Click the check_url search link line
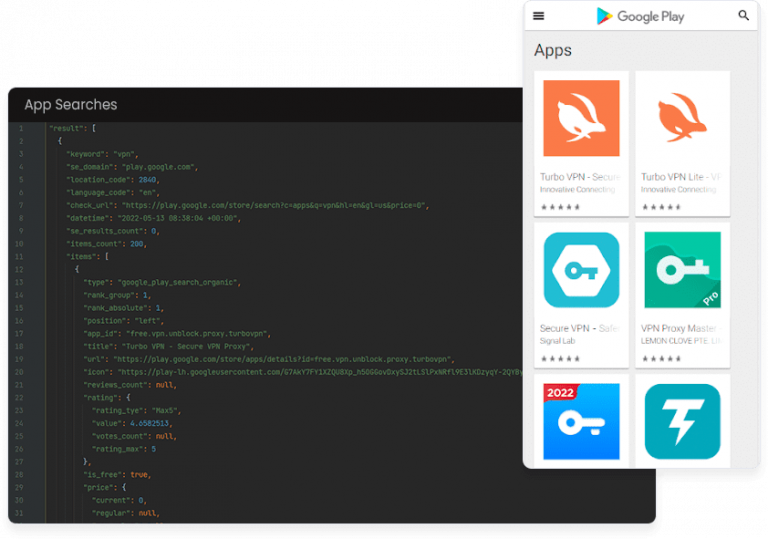 (x=248, y=206)
